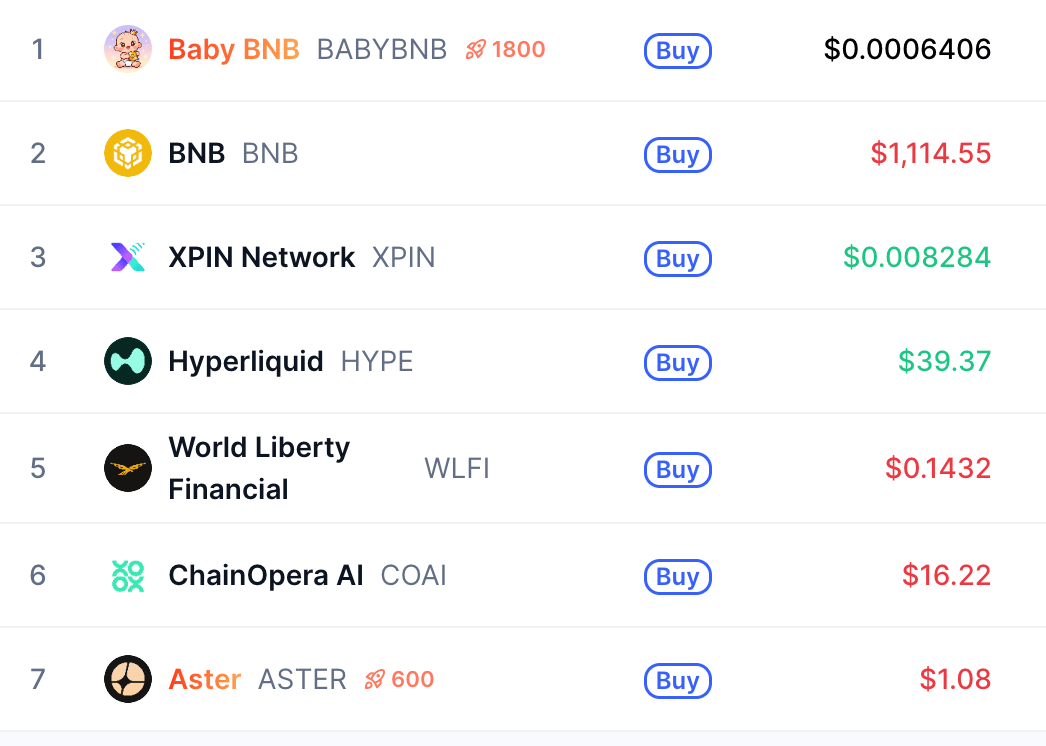Screen dimensions: 1046x746
Task: Buy Hyperliquid using its Buy button
Action: coord(678,363)
